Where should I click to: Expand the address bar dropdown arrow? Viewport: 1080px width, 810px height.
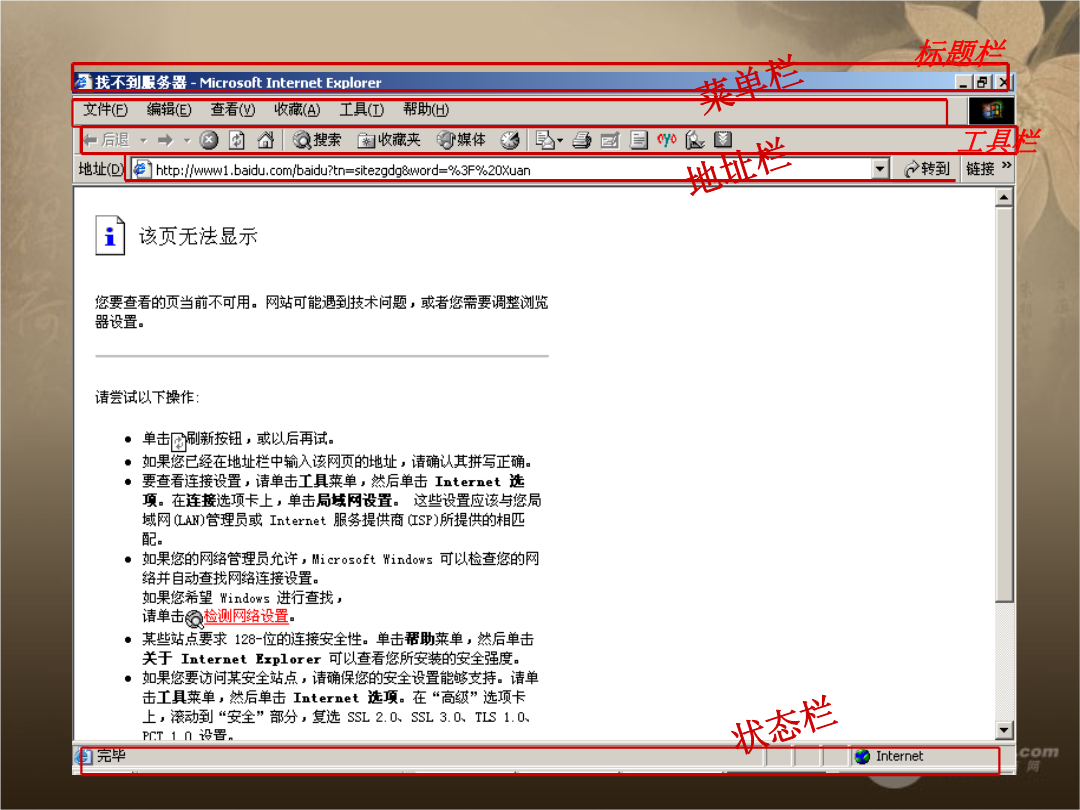click(880, 169)
